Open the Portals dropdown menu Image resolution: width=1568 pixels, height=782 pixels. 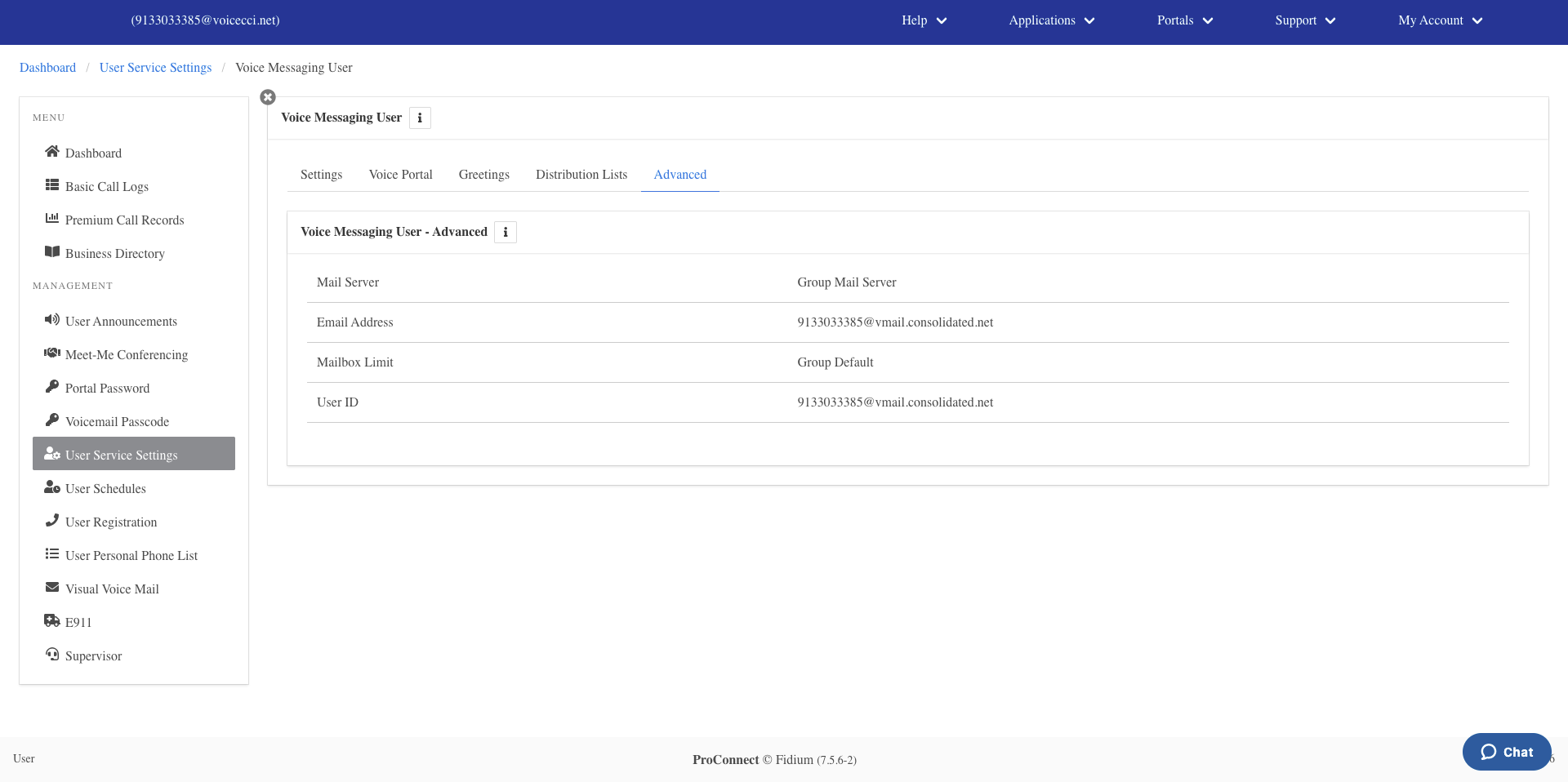(x=1185, y=20)
